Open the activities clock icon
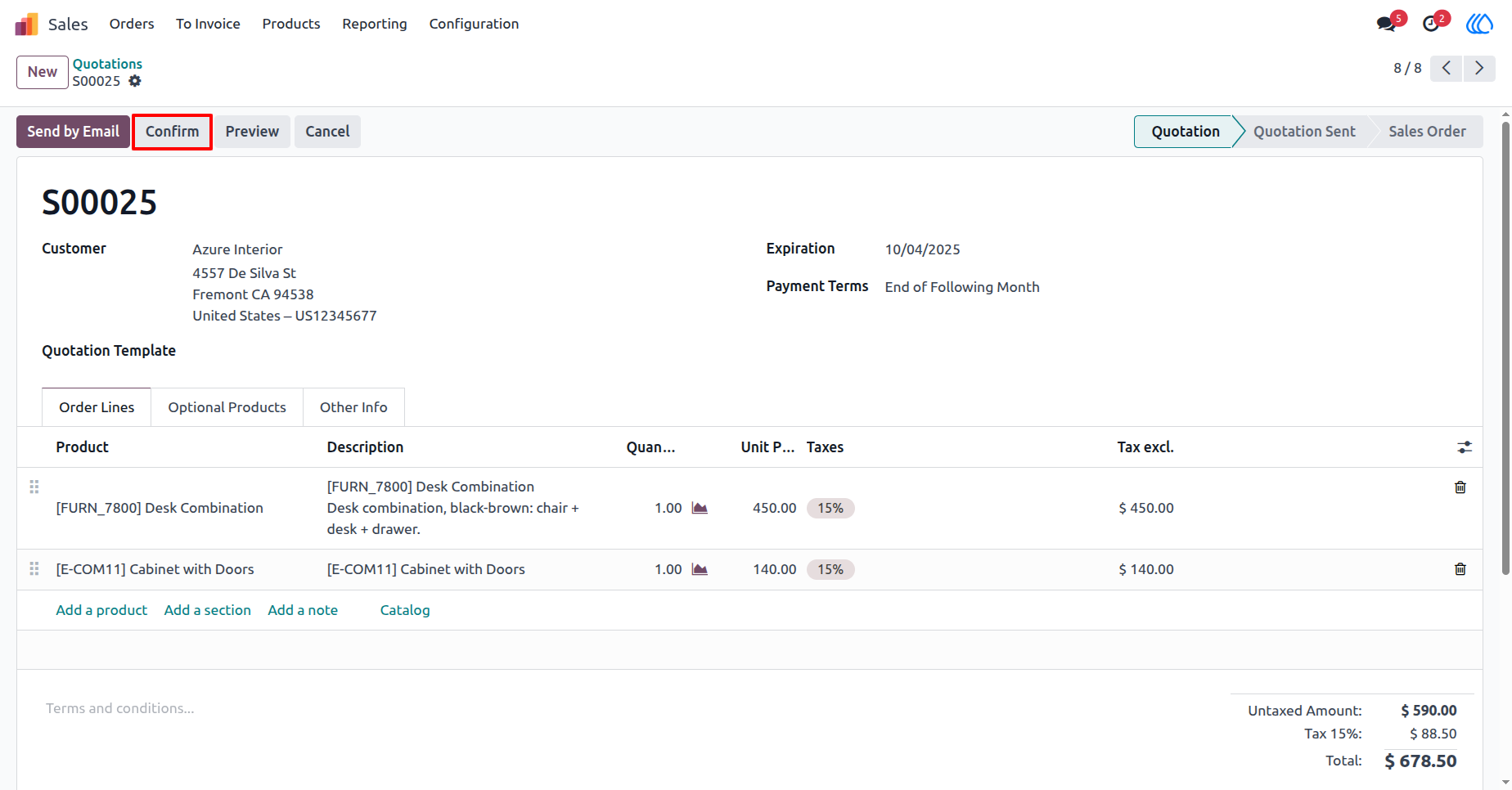1512x790 pixels. pos(1431,24)
